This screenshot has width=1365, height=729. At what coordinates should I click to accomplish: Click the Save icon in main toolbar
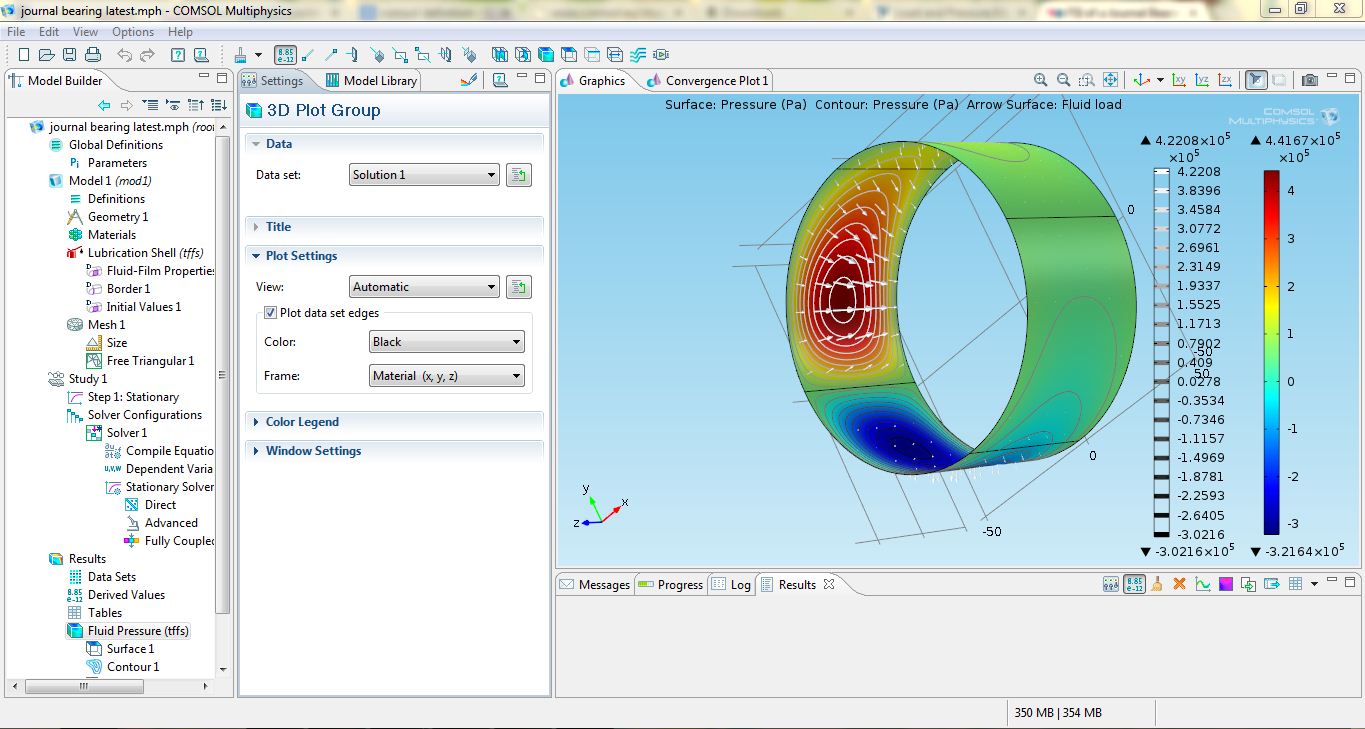[69, 55]
